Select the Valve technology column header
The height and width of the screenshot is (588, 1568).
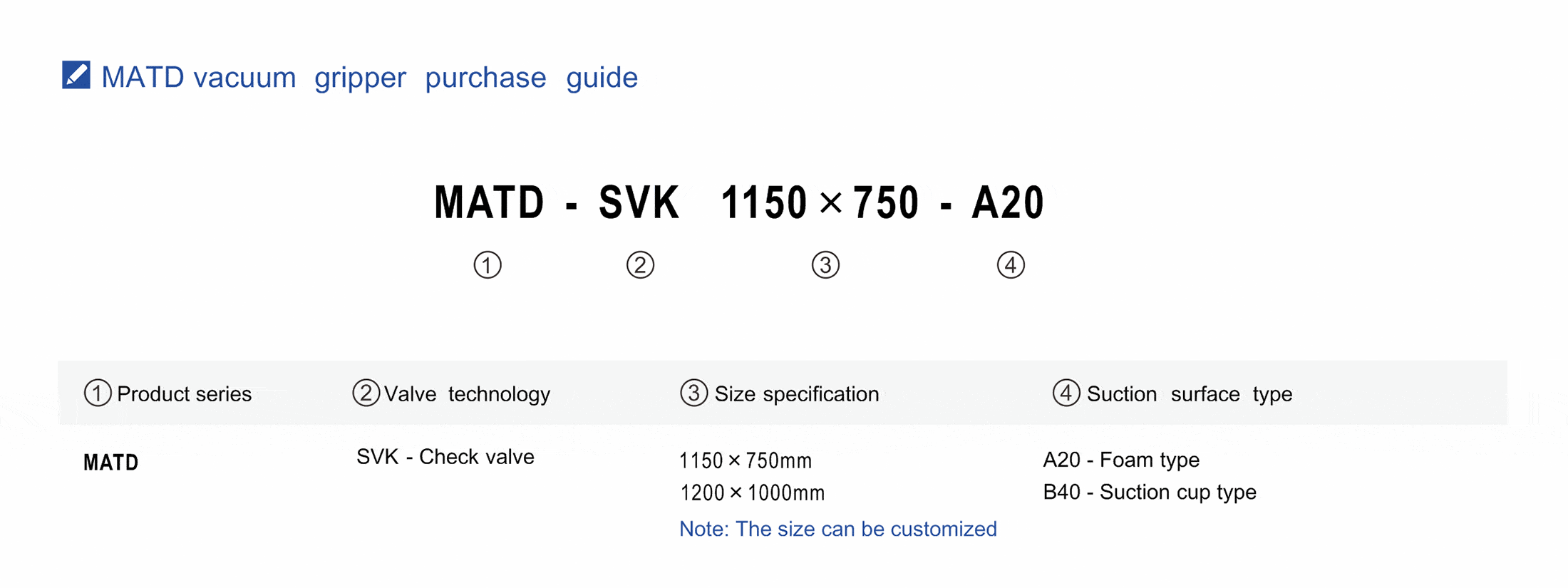point(467,394)
